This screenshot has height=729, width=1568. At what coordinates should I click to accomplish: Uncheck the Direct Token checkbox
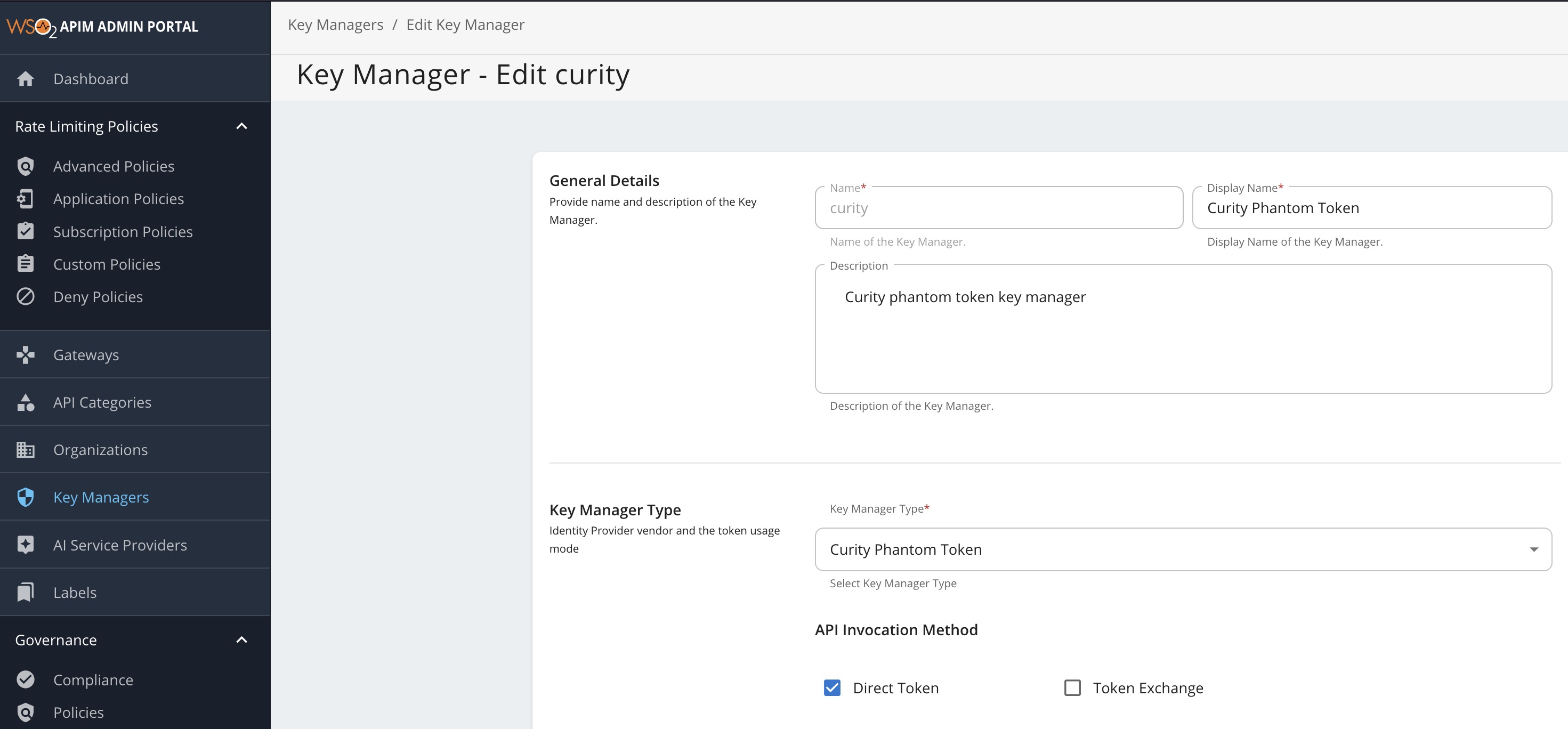tap(832, 687)
